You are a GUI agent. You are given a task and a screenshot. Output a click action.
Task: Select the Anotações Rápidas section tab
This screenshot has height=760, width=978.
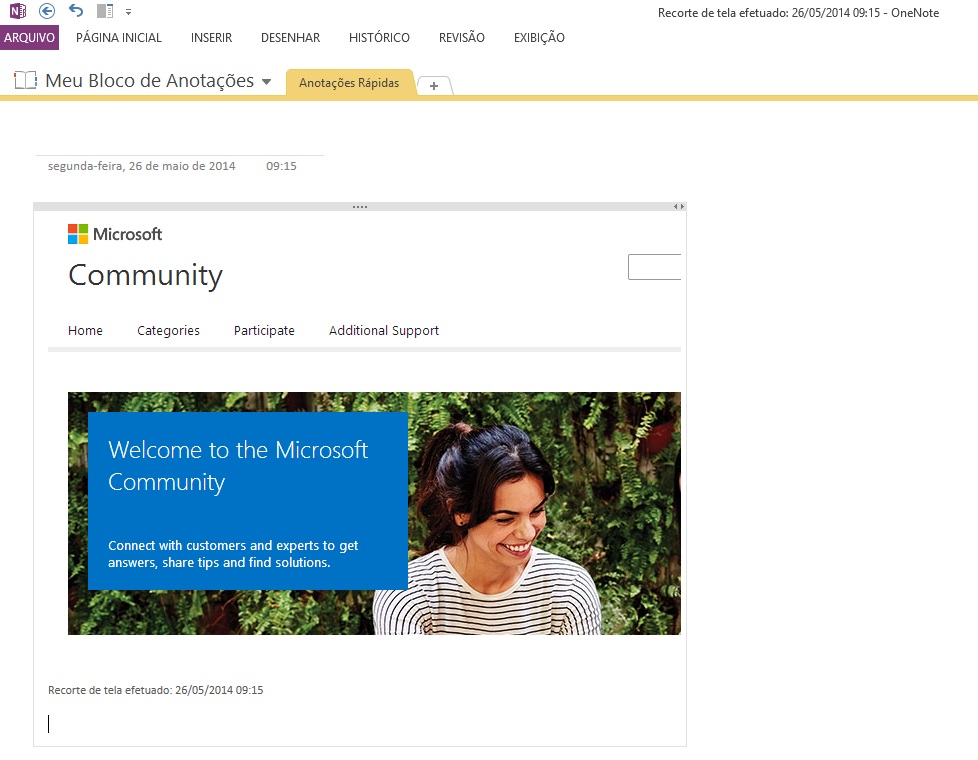point(349,82)
